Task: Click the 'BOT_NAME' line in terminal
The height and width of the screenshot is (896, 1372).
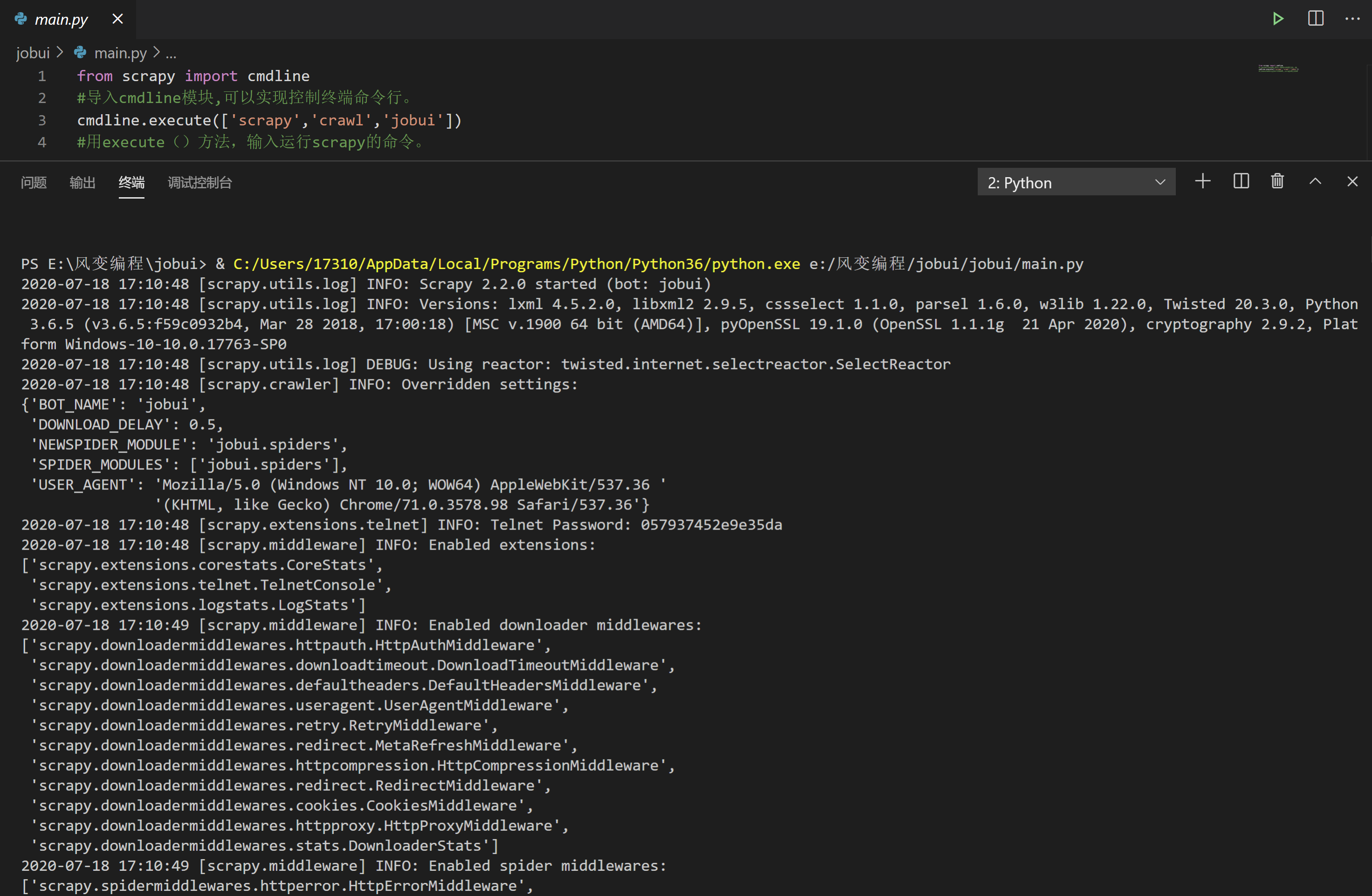Action: [113, 405]
